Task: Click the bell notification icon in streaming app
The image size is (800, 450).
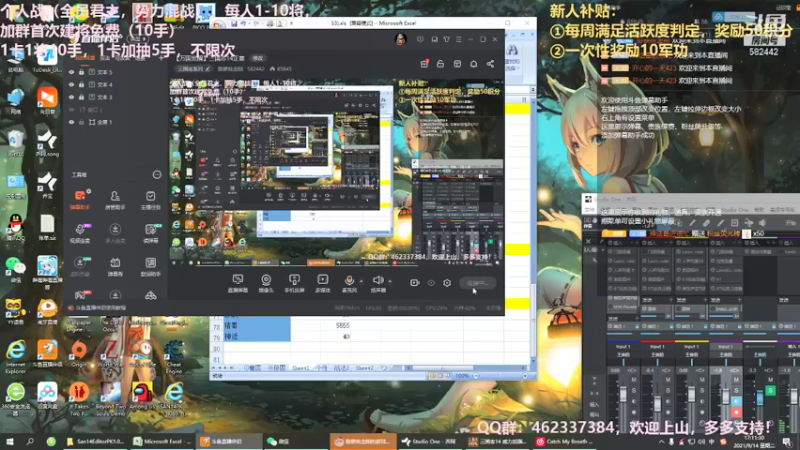Action: (473, 64)
